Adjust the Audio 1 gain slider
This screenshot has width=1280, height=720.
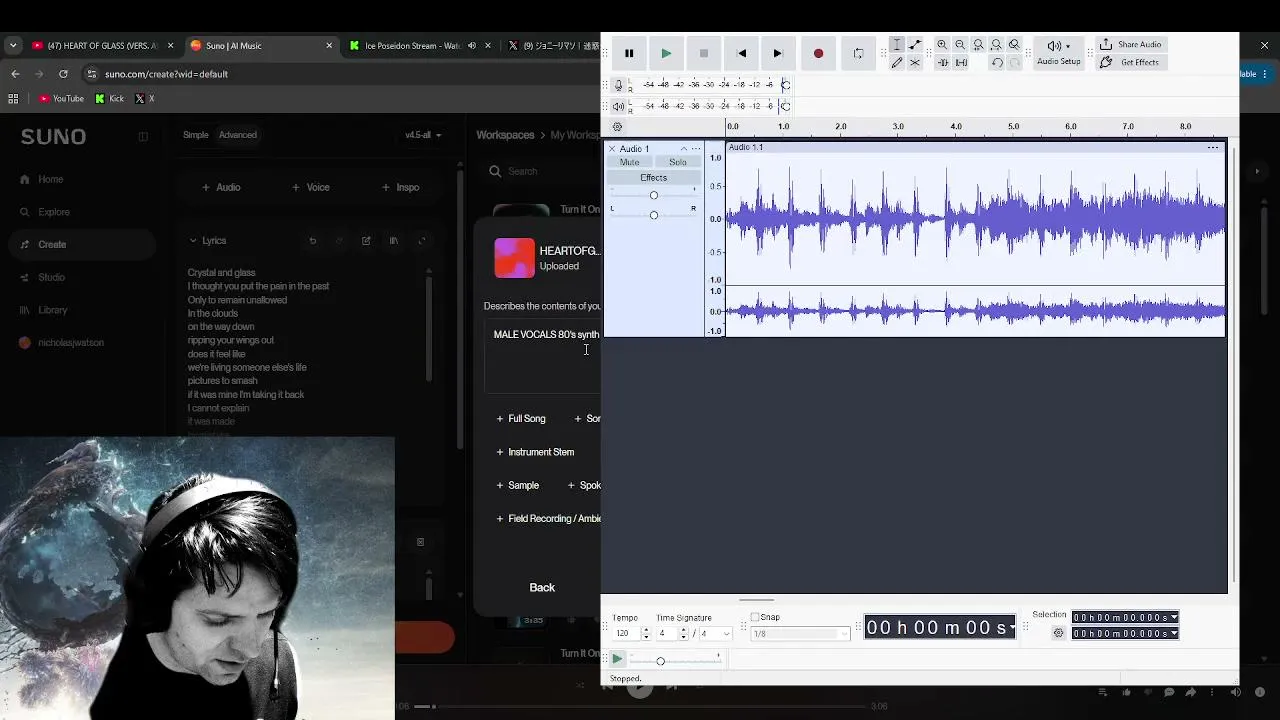pos(654,195)
